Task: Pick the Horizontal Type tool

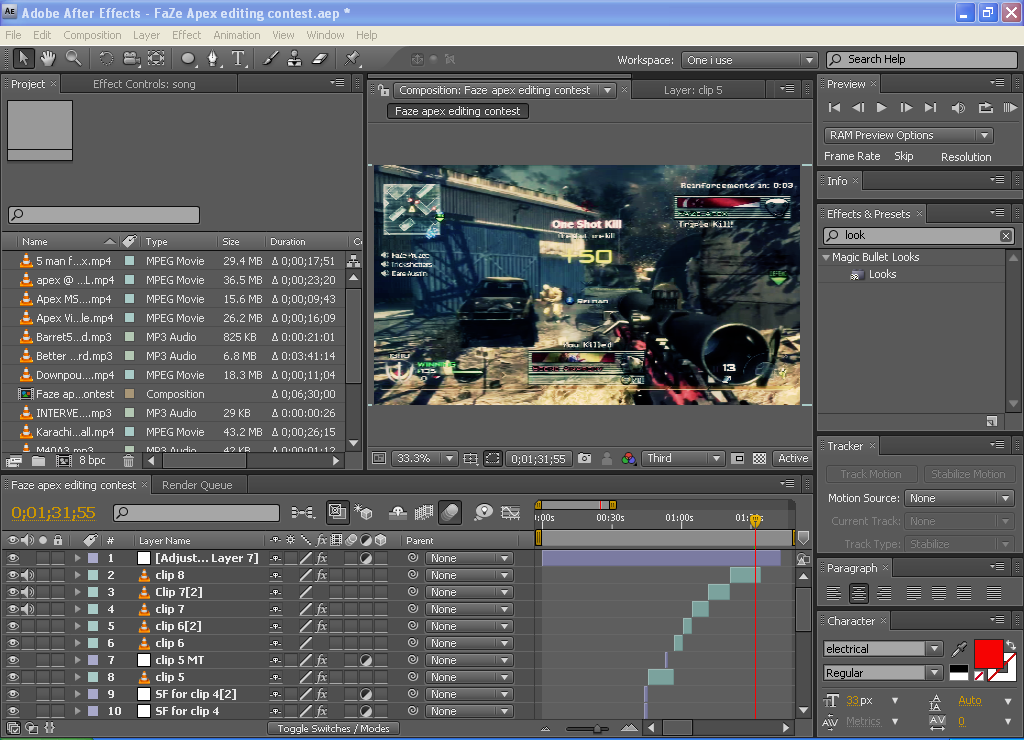Action: pos(239,59)
